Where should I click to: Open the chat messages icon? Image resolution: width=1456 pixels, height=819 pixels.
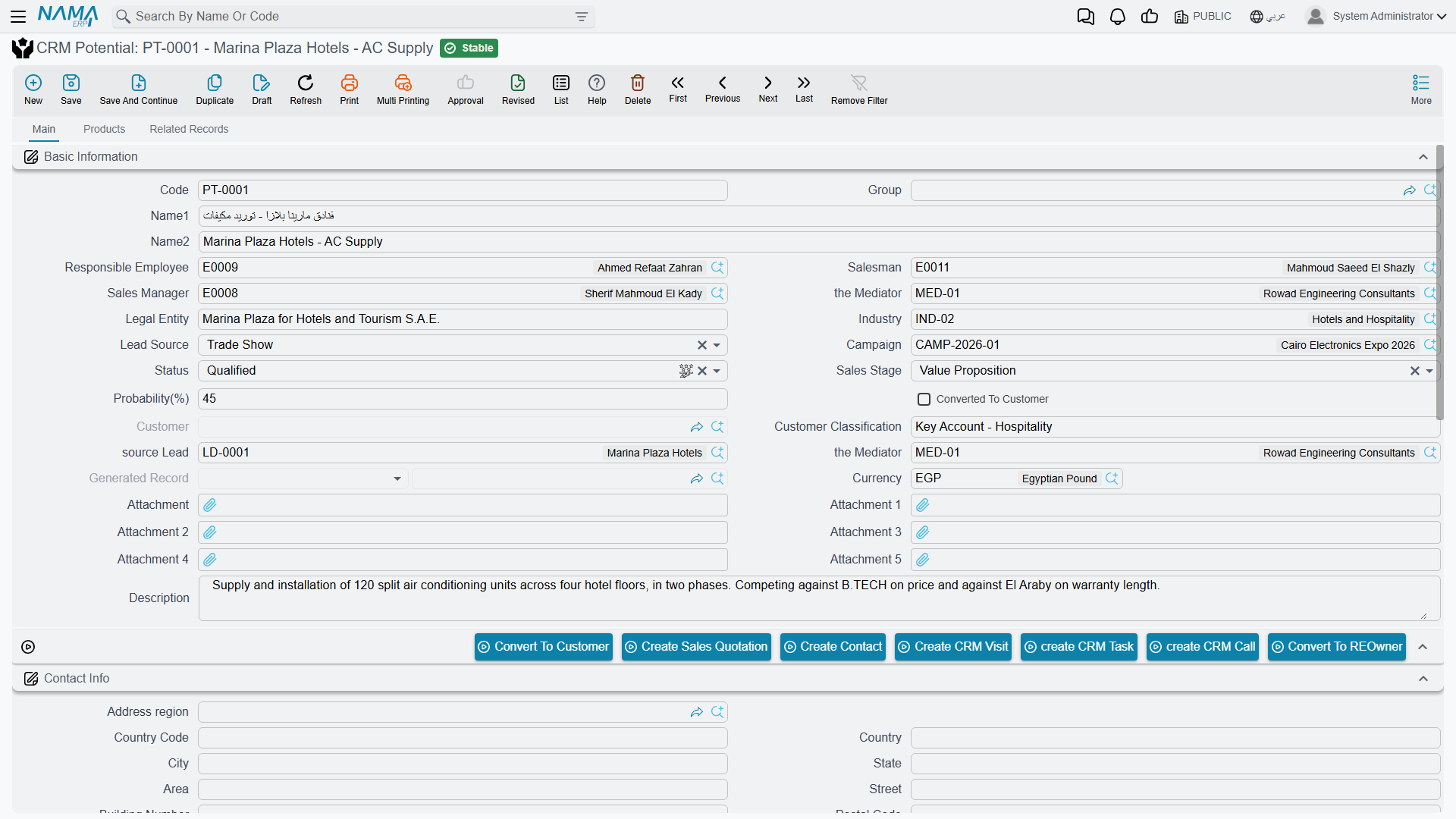(1086, 17)
